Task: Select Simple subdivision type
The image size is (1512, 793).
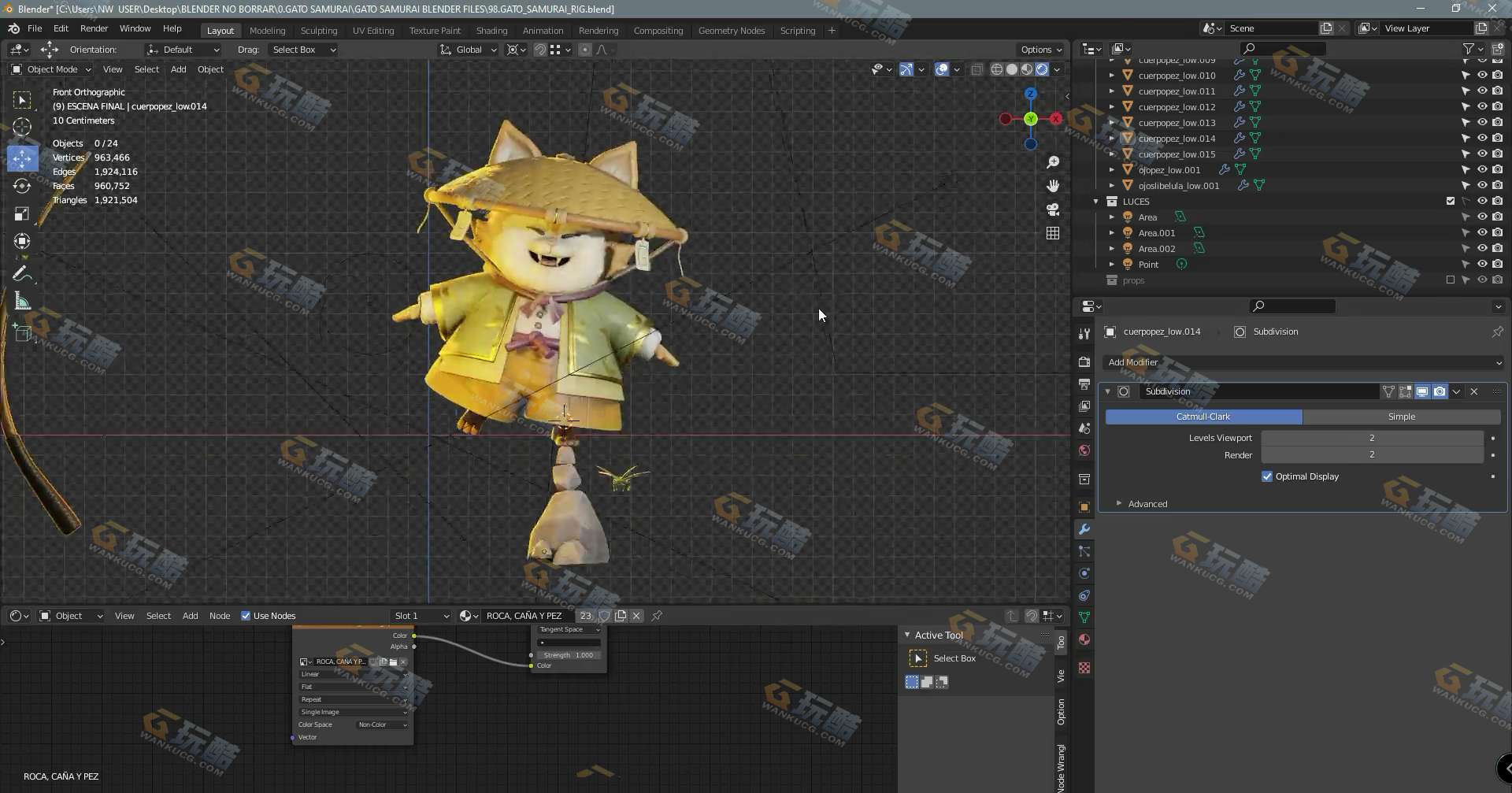Action: tap(1402, 417)
